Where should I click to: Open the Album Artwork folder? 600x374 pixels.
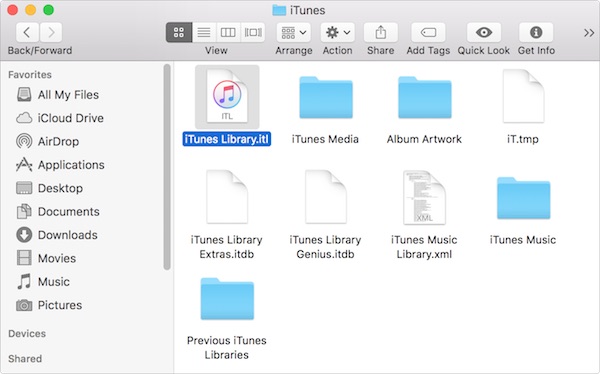[424, 97]
